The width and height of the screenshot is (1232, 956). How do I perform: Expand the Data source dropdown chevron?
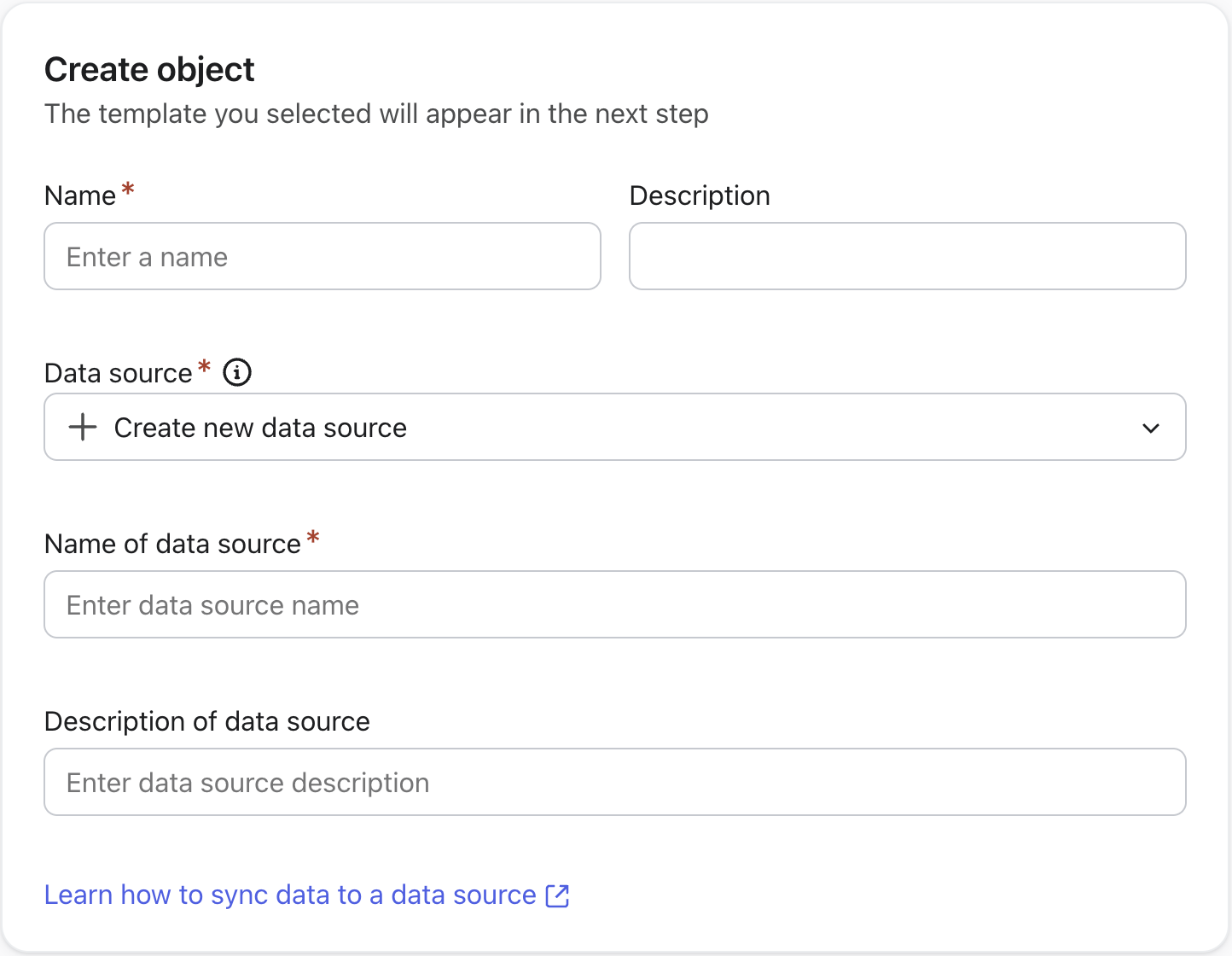point(1150,428)
